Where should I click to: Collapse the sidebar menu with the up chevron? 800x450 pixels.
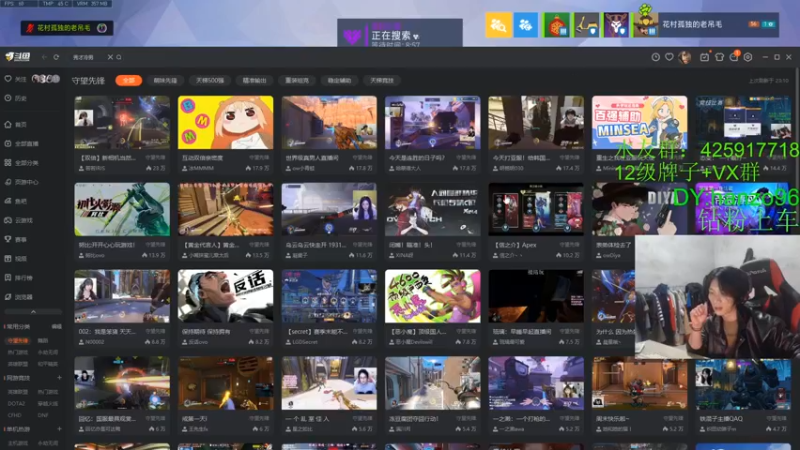[x=33, y=311]
